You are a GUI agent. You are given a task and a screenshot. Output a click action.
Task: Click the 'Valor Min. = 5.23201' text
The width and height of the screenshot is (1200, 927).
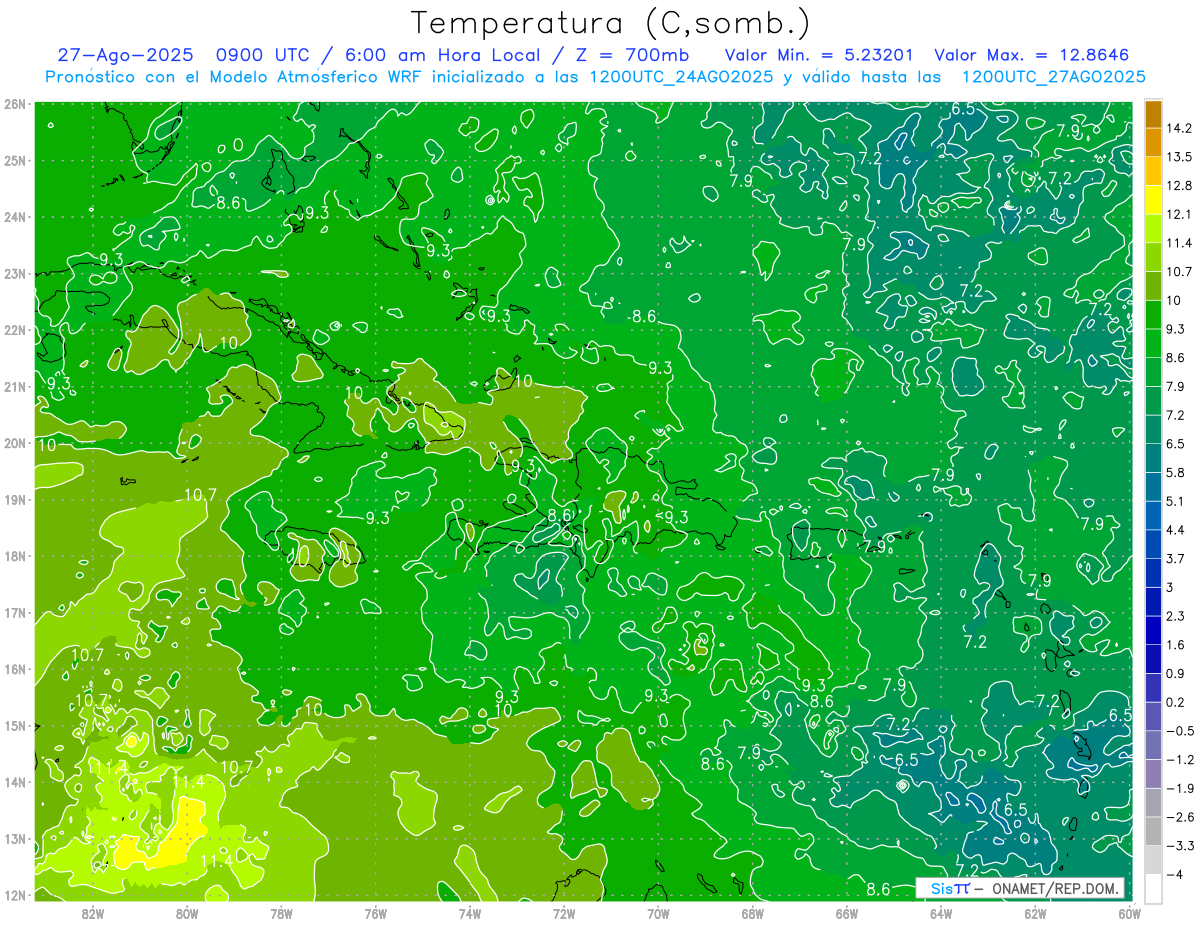[x=821, y=55]
